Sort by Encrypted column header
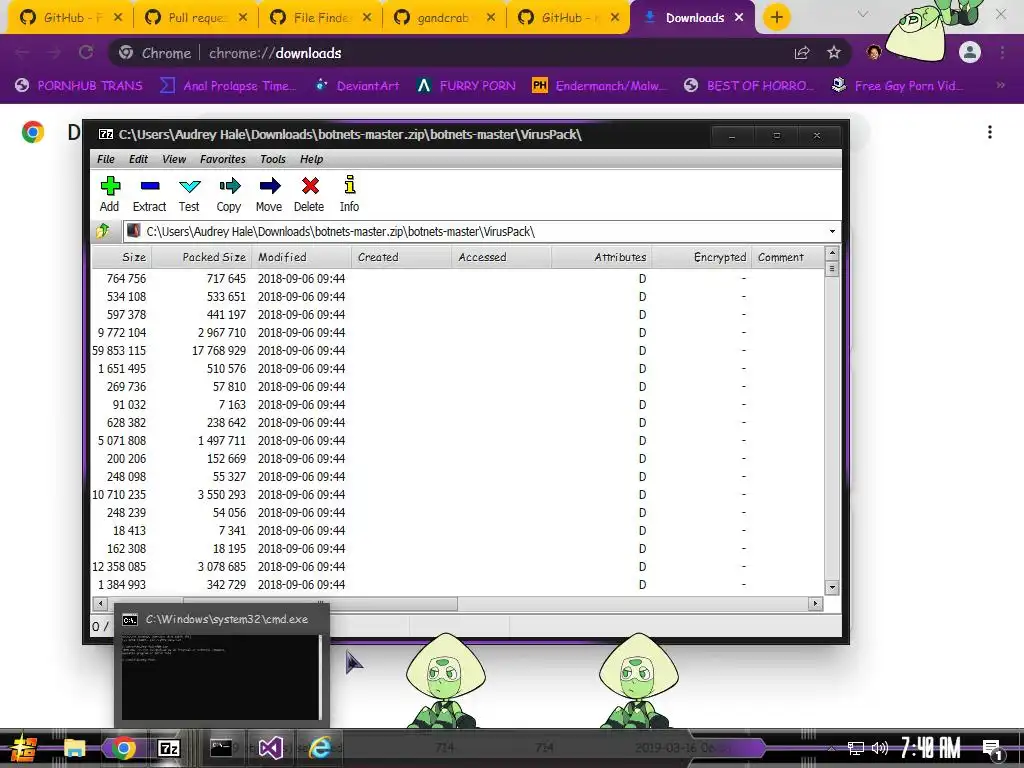 pos(702,257)
